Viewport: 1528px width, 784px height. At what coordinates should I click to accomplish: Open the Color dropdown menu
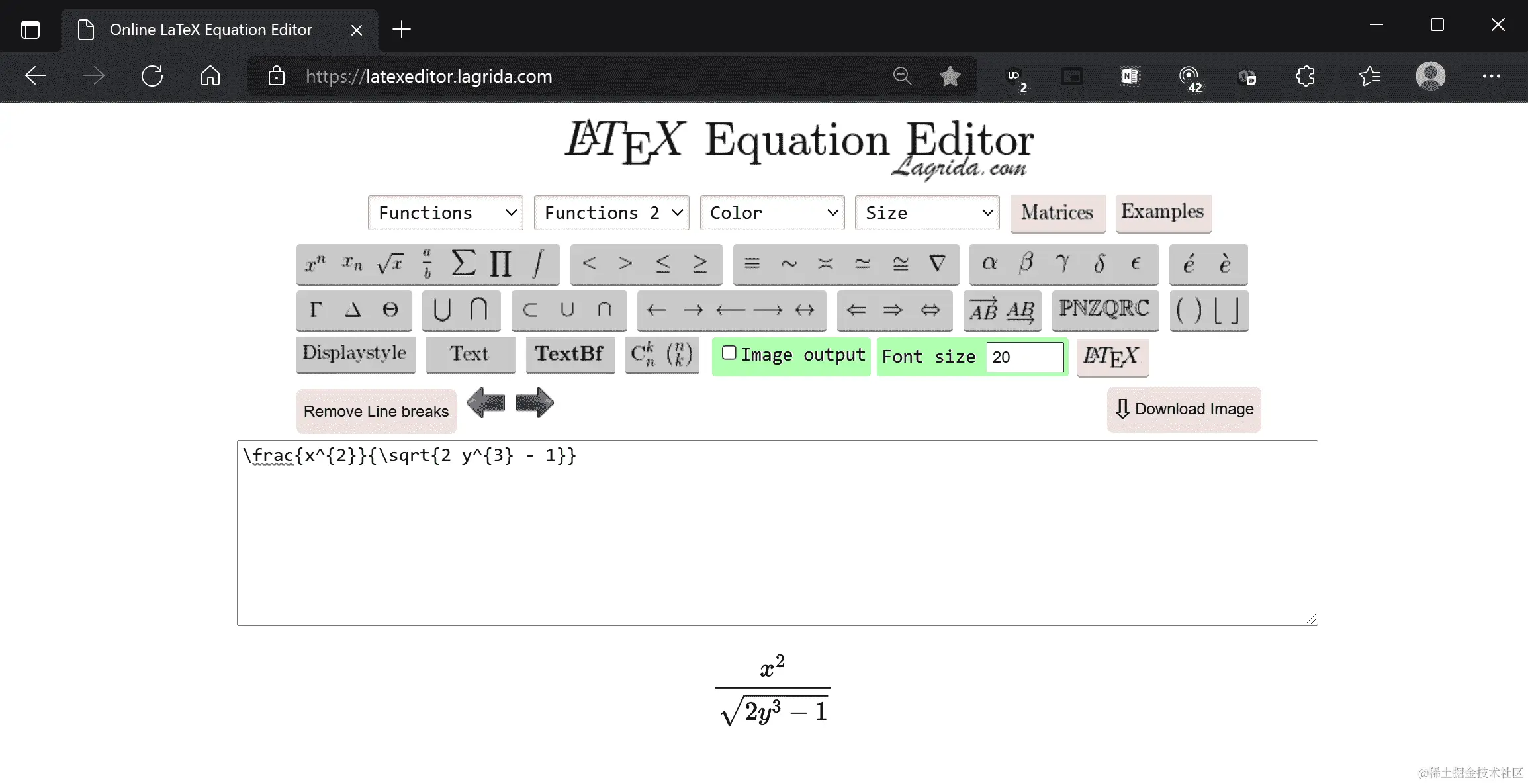point(772,213)
